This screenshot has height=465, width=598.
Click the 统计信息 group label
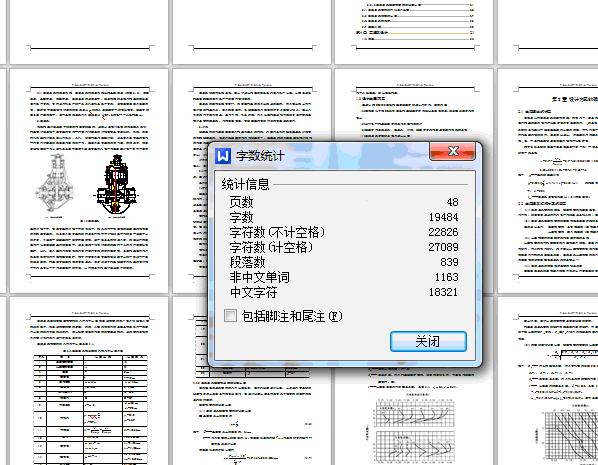(245, 184)
